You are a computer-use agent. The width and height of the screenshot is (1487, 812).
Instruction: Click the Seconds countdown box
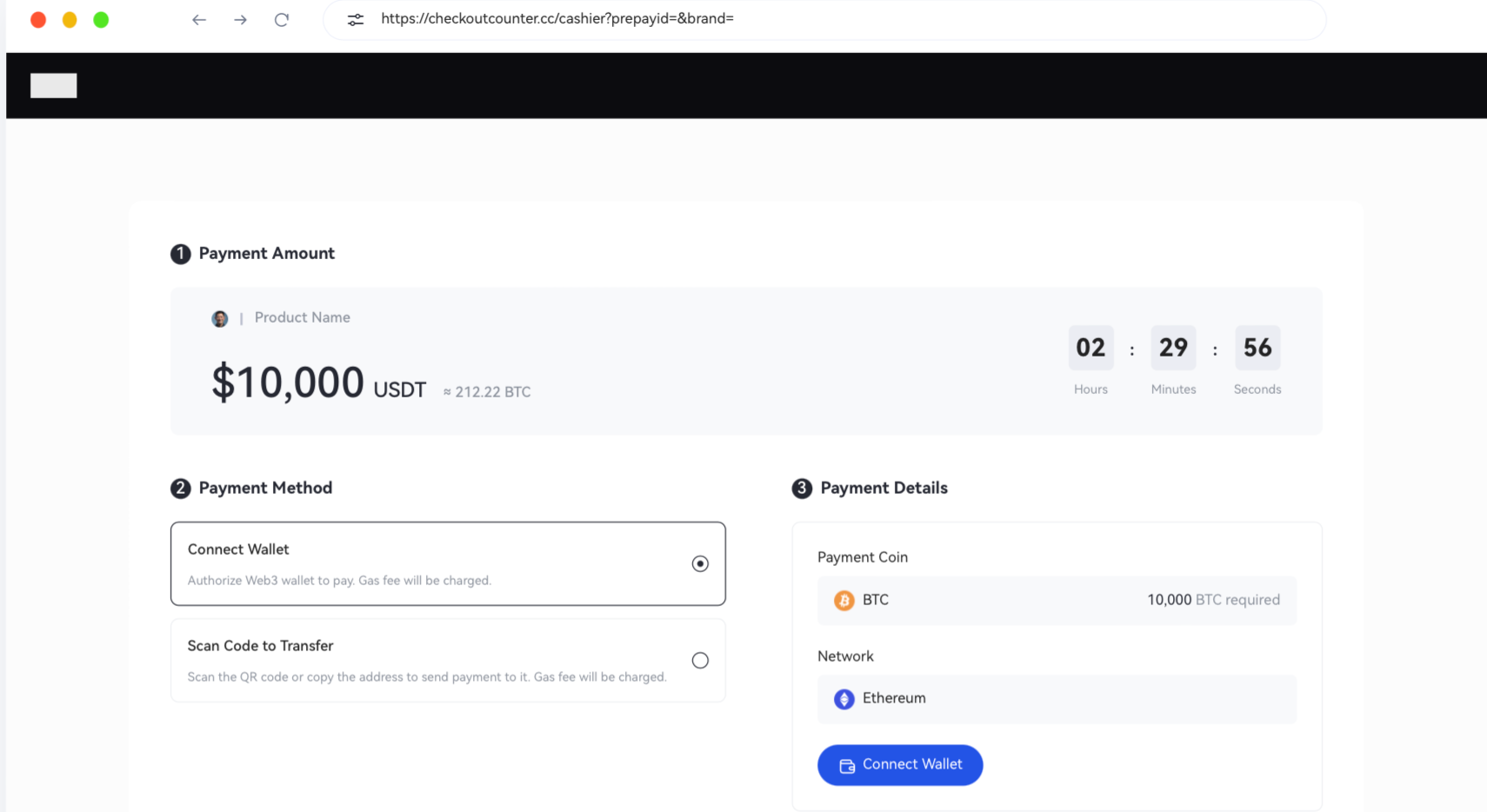1257,348
